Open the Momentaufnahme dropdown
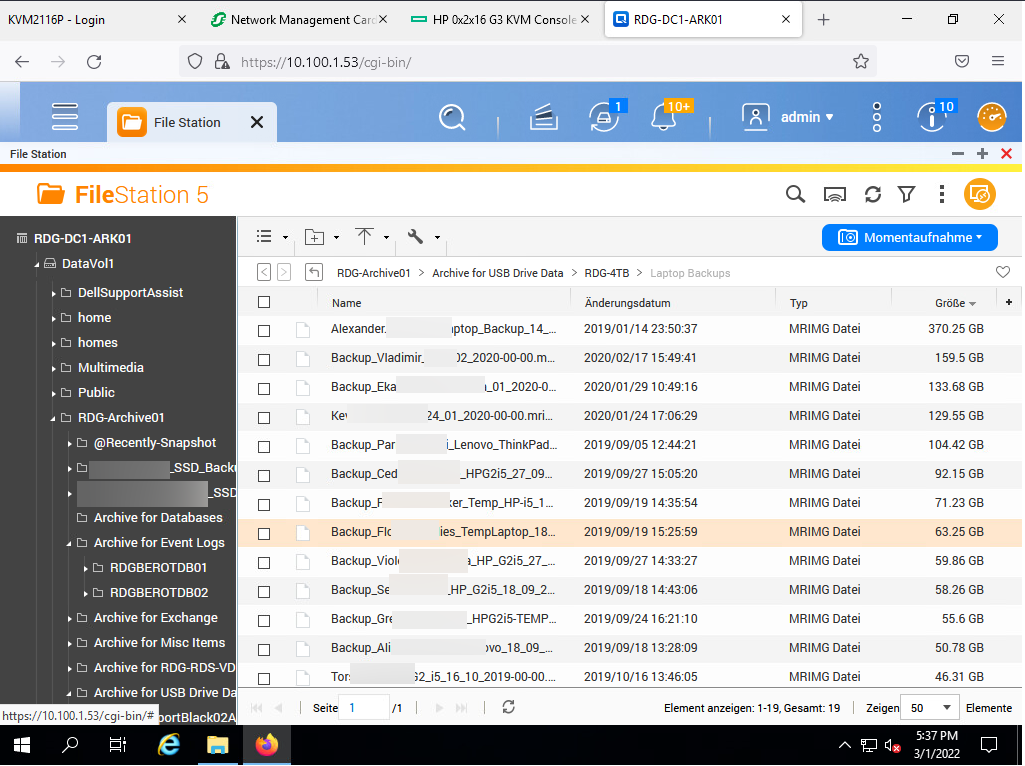This screenshot has height=766, width=1025. coord(909,237)
